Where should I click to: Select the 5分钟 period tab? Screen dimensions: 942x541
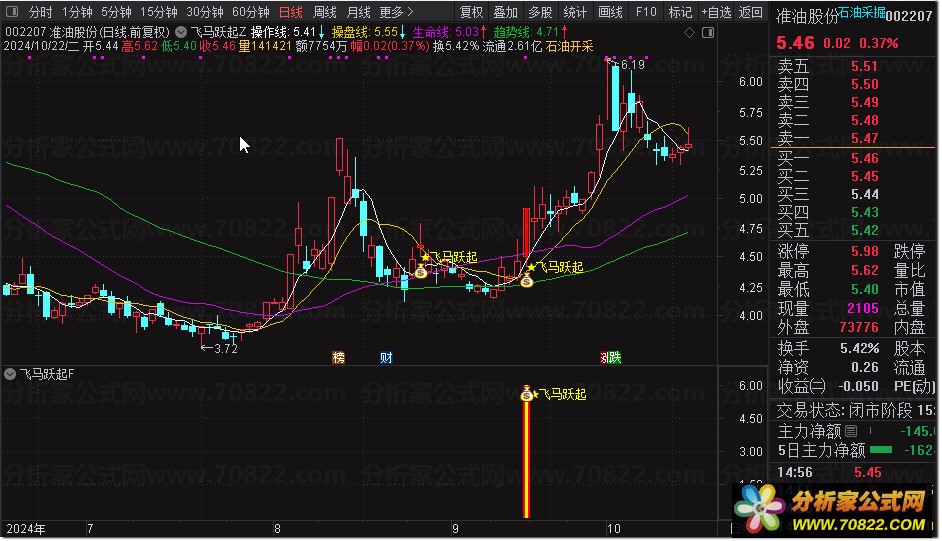pos(116,12)
